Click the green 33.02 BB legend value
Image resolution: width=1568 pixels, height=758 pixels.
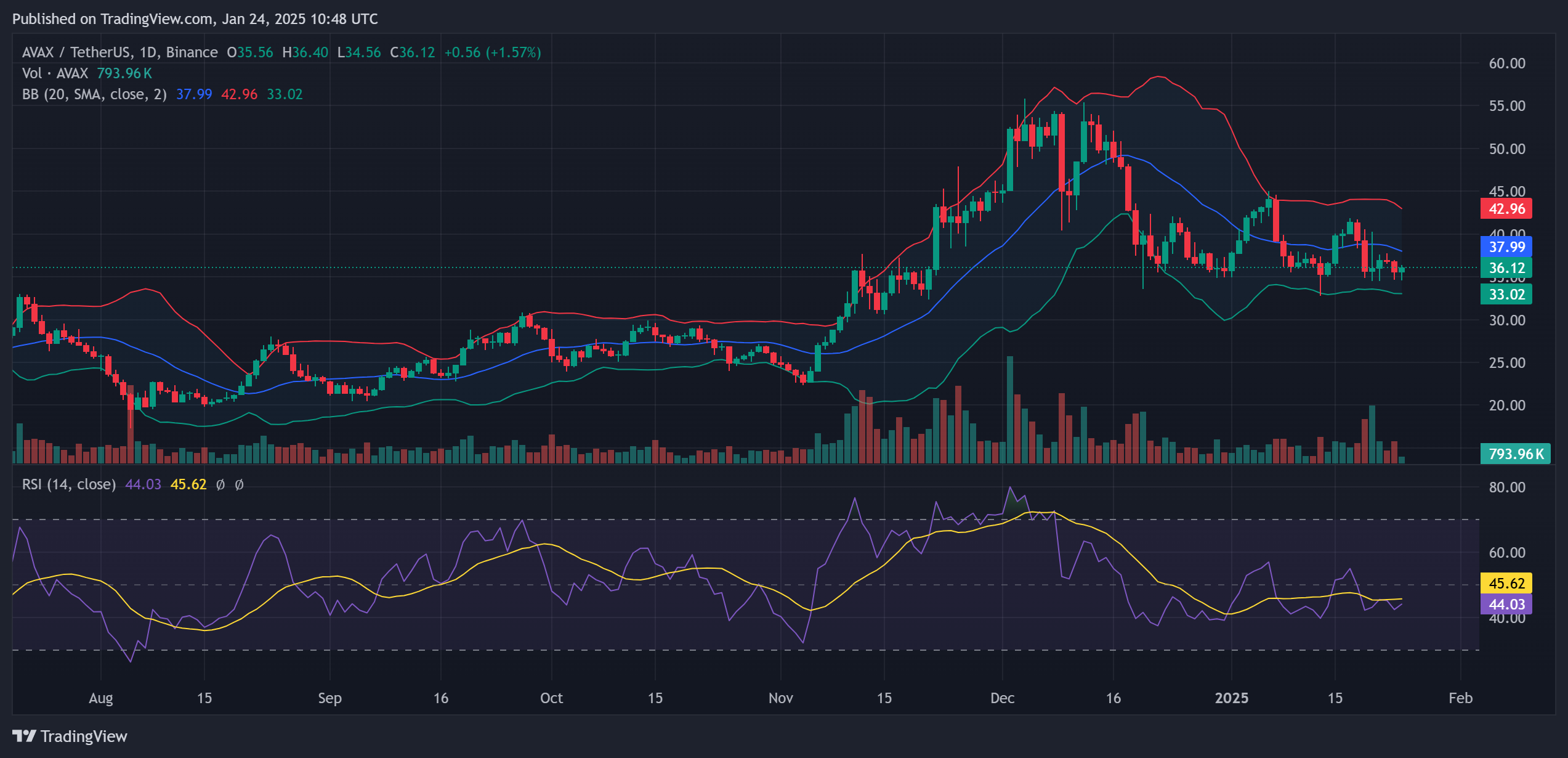(x=285, y=94)
